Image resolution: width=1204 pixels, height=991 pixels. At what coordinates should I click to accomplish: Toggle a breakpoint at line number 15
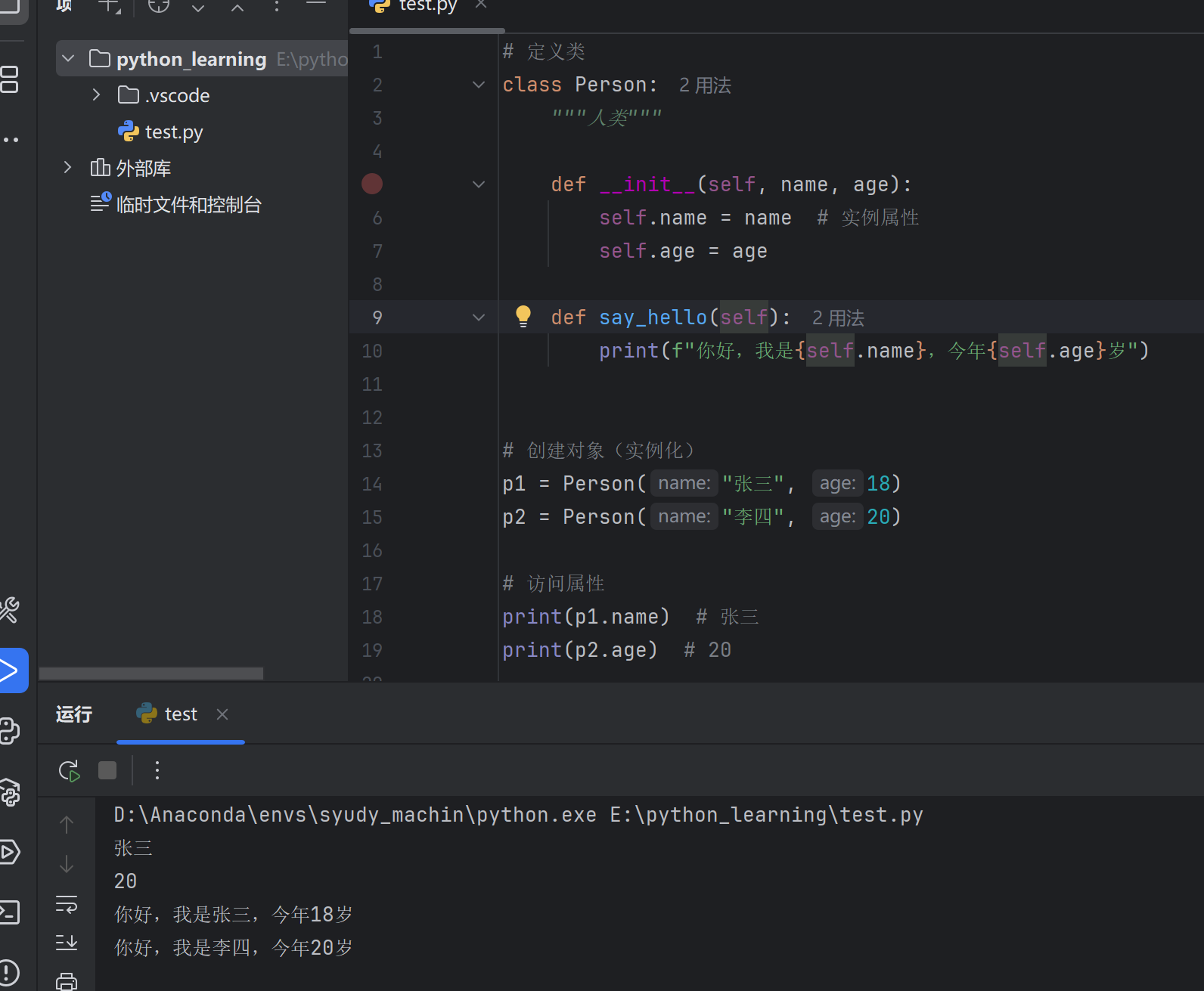coord(372,517)
